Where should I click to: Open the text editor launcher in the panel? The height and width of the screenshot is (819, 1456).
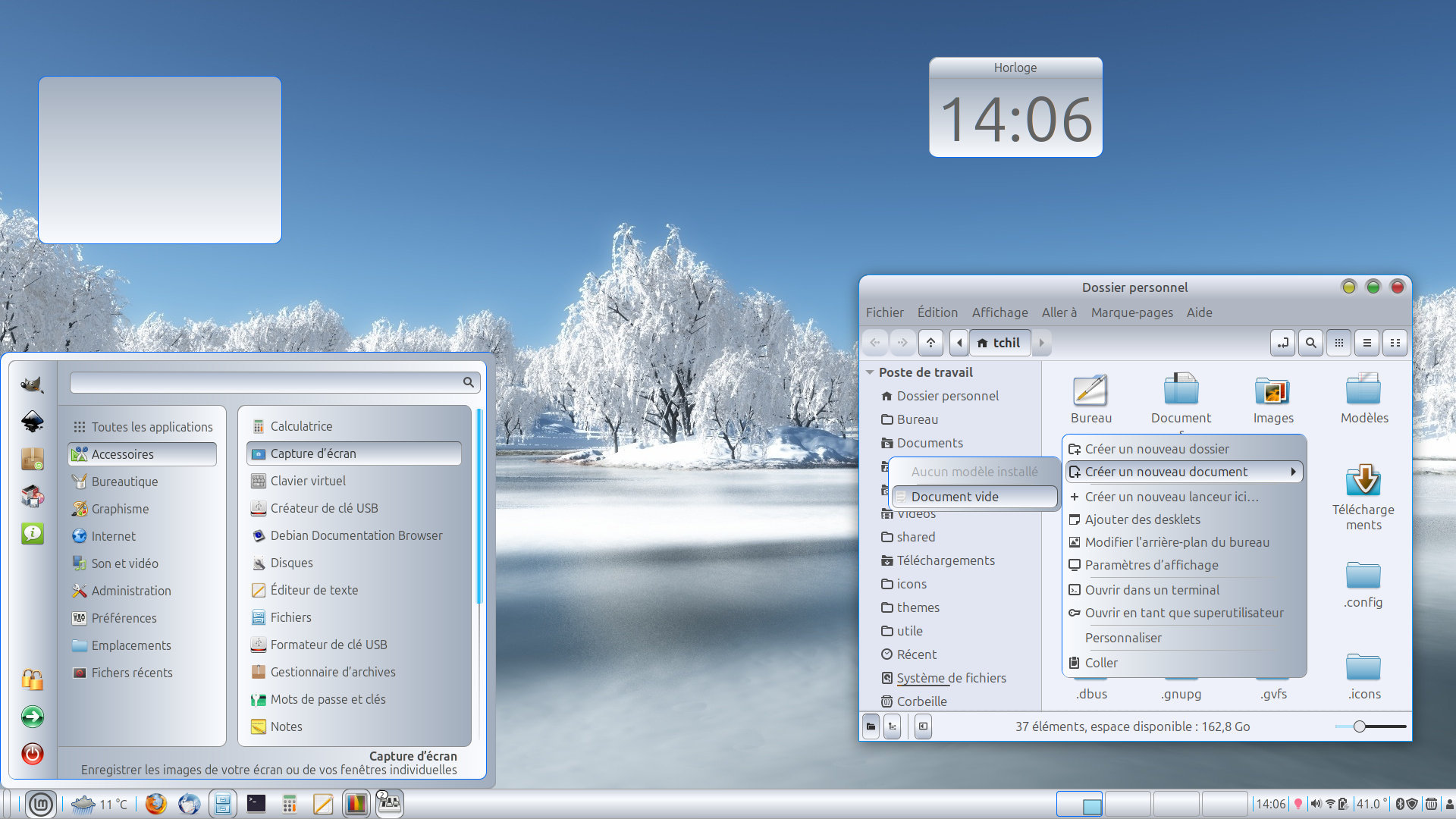(322, 804)
